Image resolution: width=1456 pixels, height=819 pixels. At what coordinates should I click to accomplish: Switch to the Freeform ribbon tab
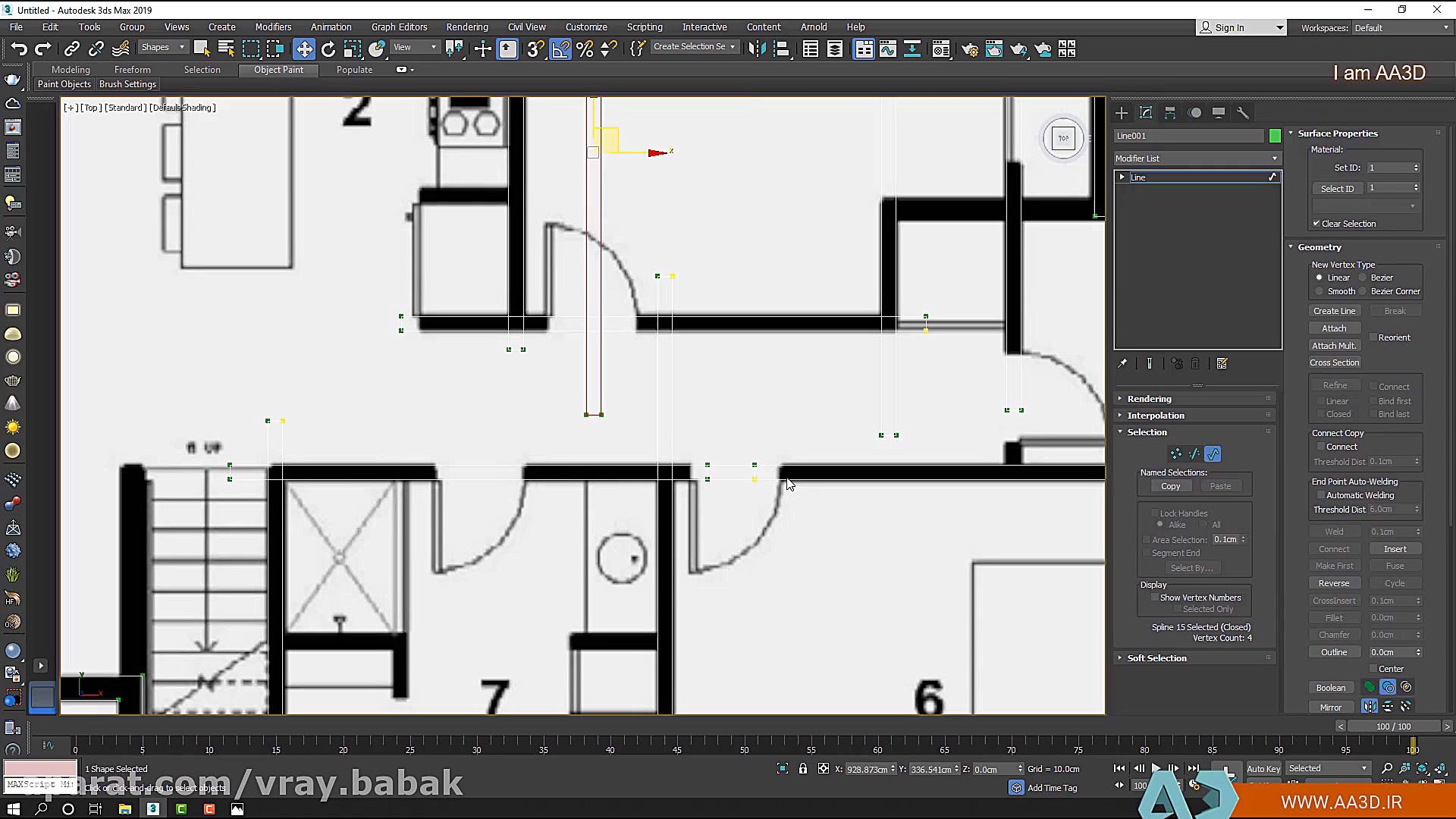[x=132, y=70]
